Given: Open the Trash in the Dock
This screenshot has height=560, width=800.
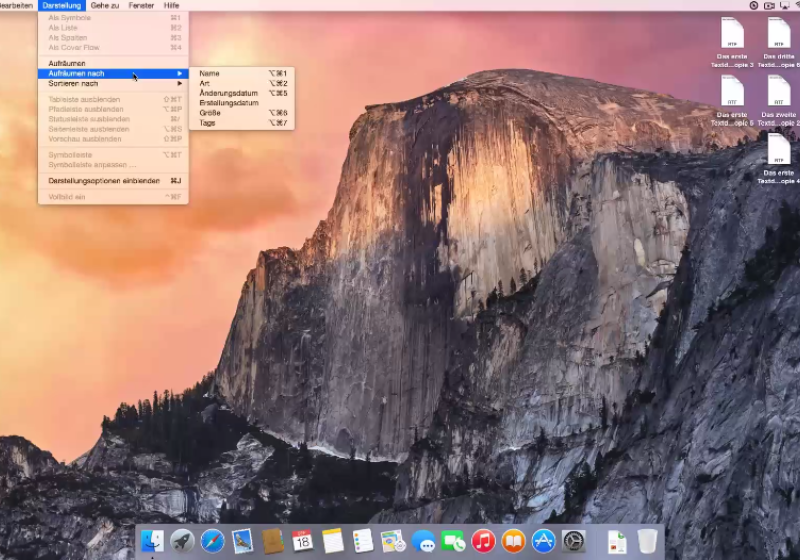Looking at the screenshot, I should (x=647, y=541).
